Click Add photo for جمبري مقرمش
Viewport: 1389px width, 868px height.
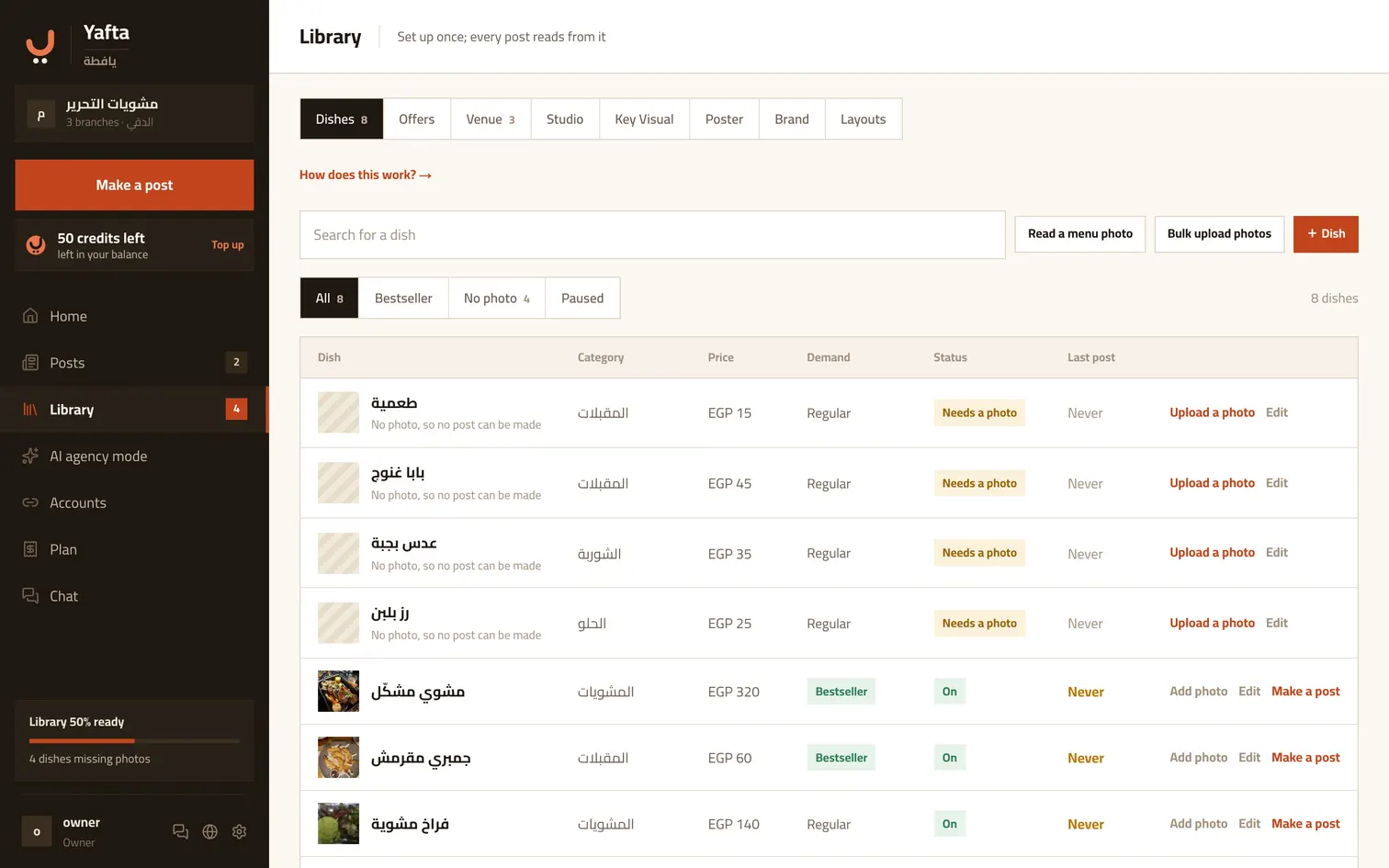click(1198, 758)
